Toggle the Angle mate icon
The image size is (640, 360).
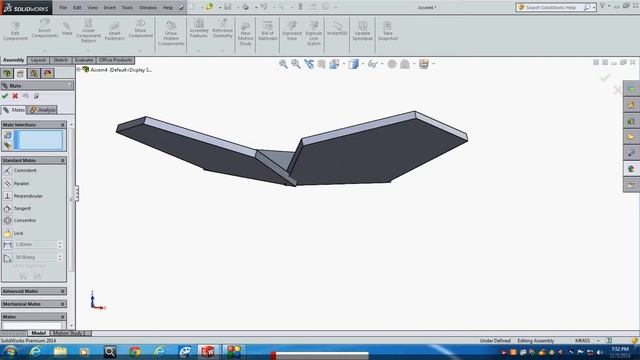[7, 258]
